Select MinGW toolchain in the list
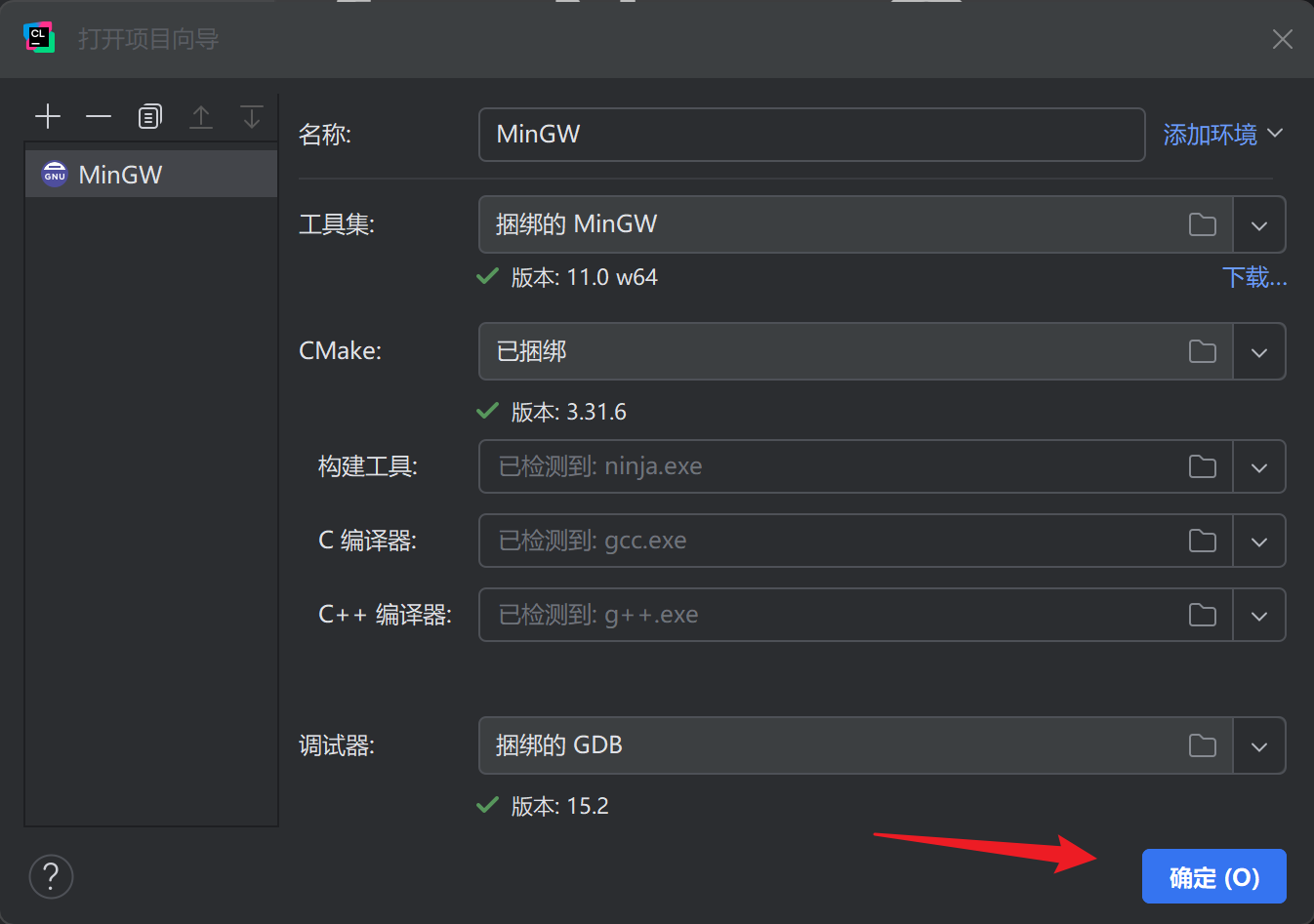This screenshot has width=1314, height=924. (151, 175)
